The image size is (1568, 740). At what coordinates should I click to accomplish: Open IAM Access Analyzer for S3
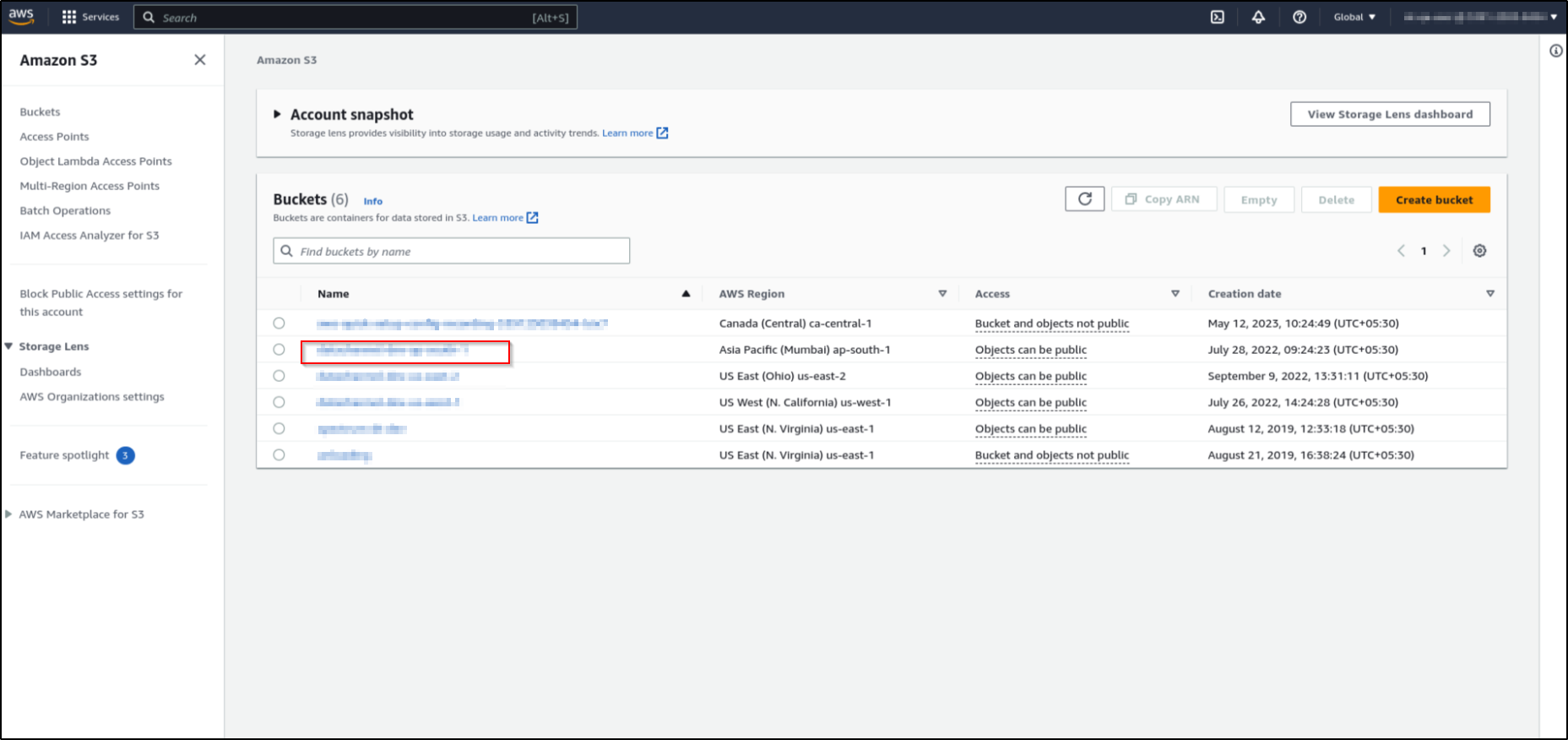click(x=89, y=236)
